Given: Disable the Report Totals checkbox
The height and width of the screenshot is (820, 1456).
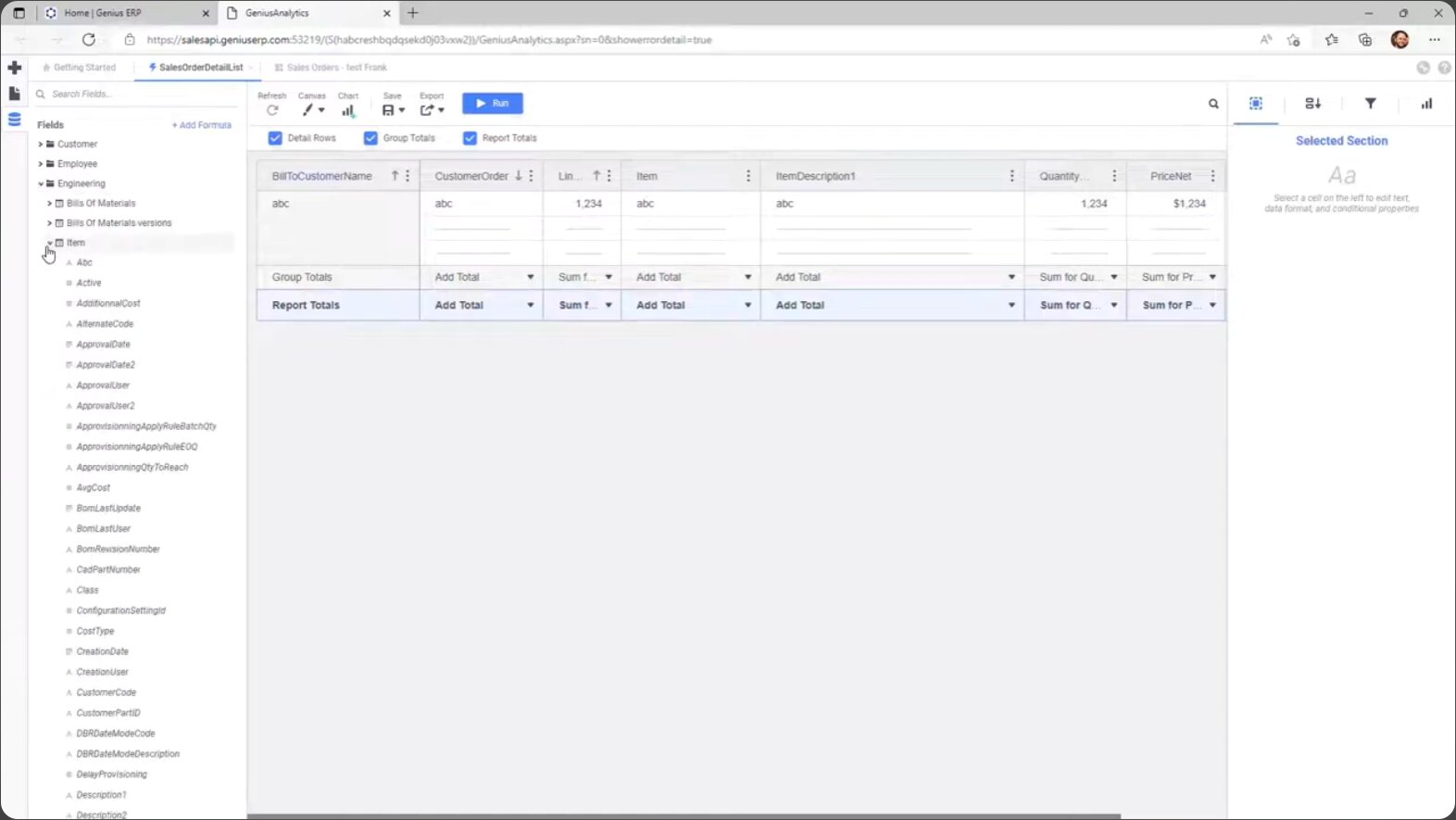Looking at the screenshot, I should click(470, 138).
